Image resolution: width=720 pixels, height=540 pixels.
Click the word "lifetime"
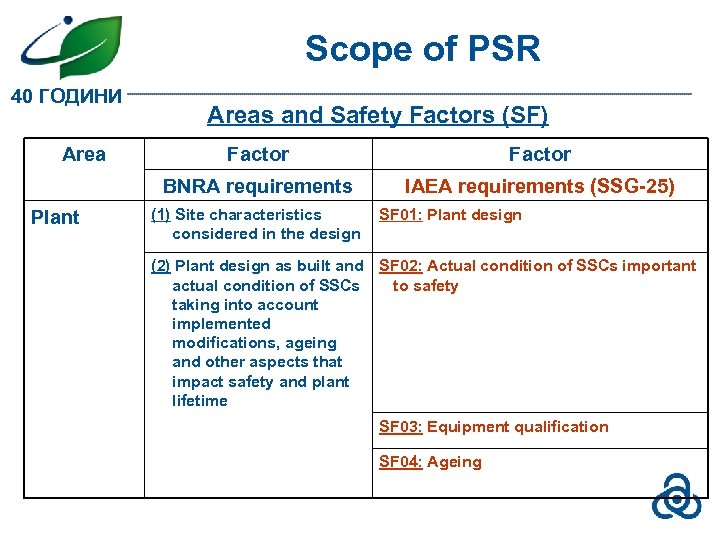point(200,401)
